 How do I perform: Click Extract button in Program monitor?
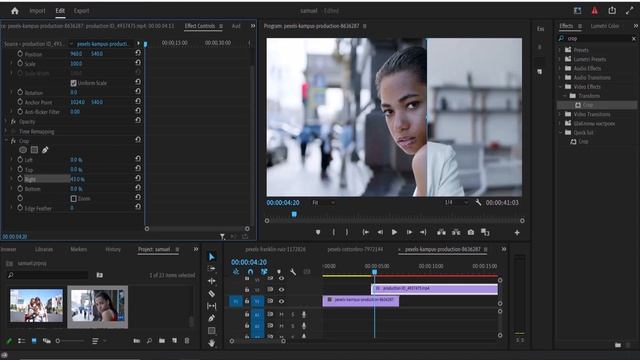[456, 232]
